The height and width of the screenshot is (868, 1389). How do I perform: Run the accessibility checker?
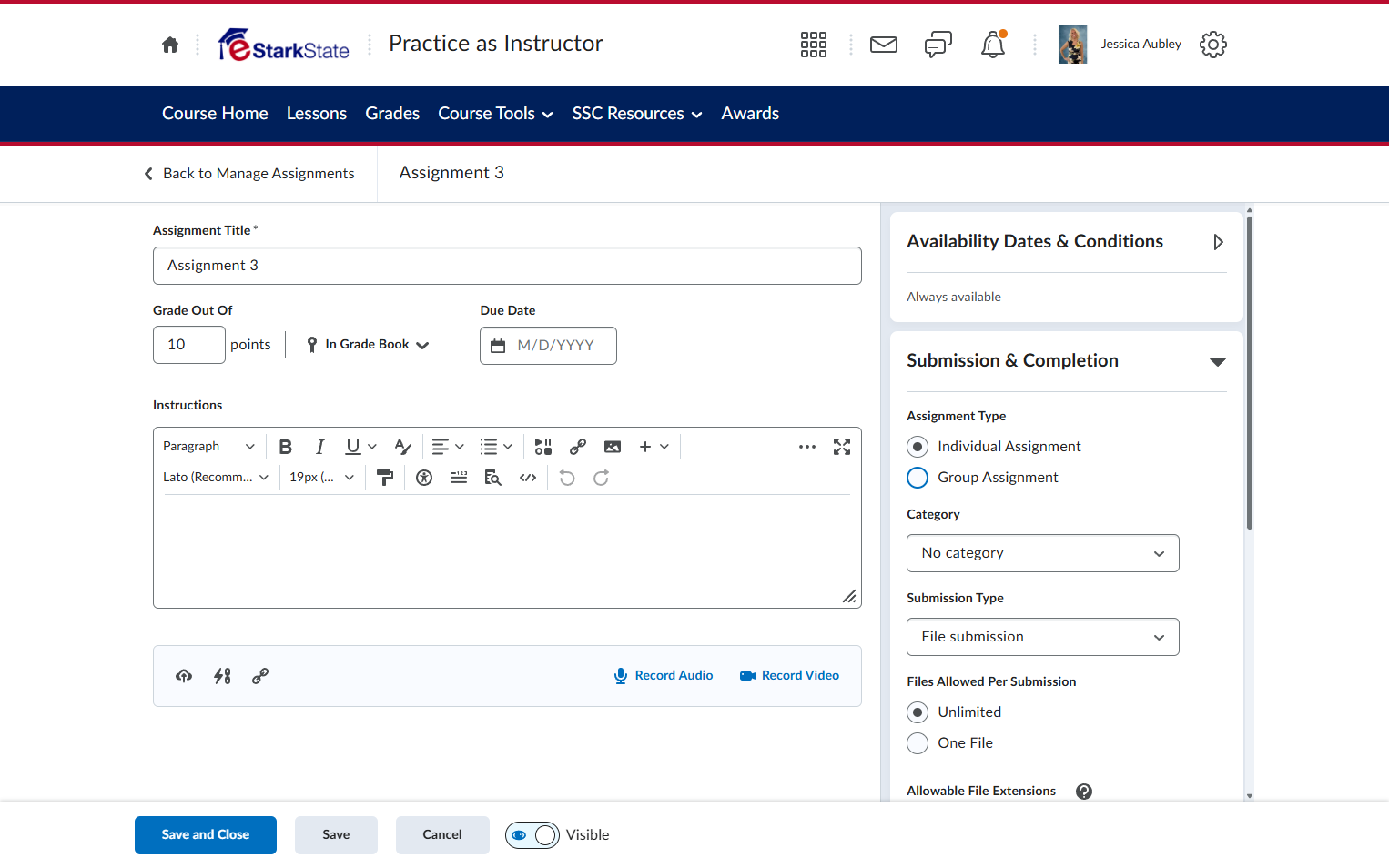(424, 478)
